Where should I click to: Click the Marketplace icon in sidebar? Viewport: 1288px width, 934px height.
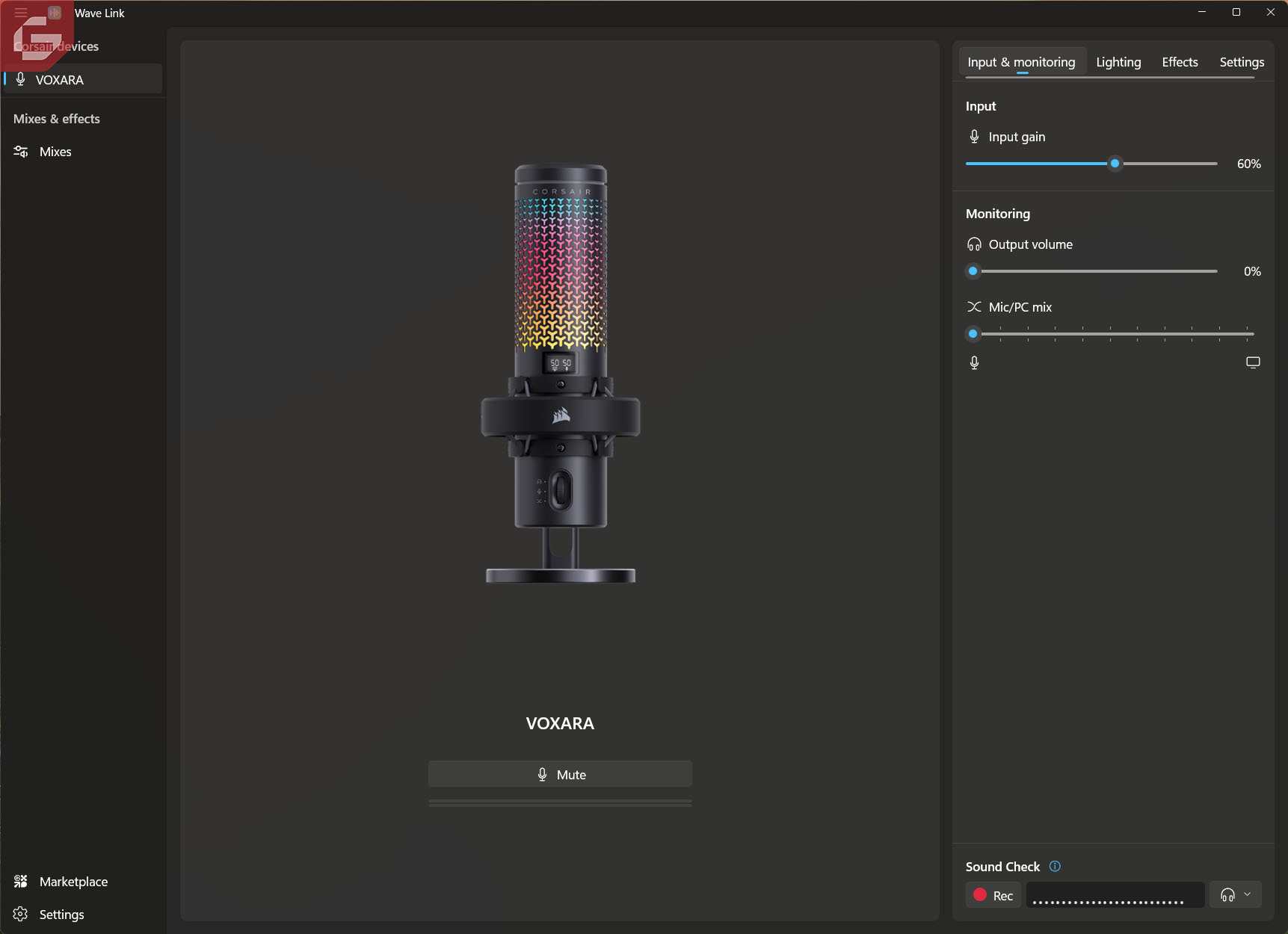pos(21,882)
